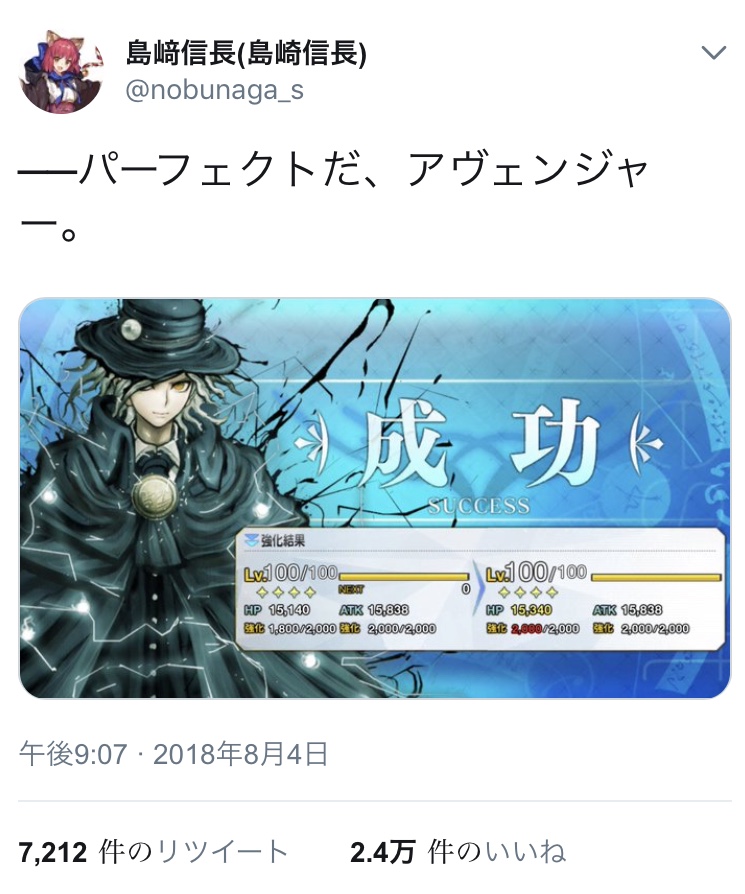Click the arrow between before and after stats

(478, 591)
